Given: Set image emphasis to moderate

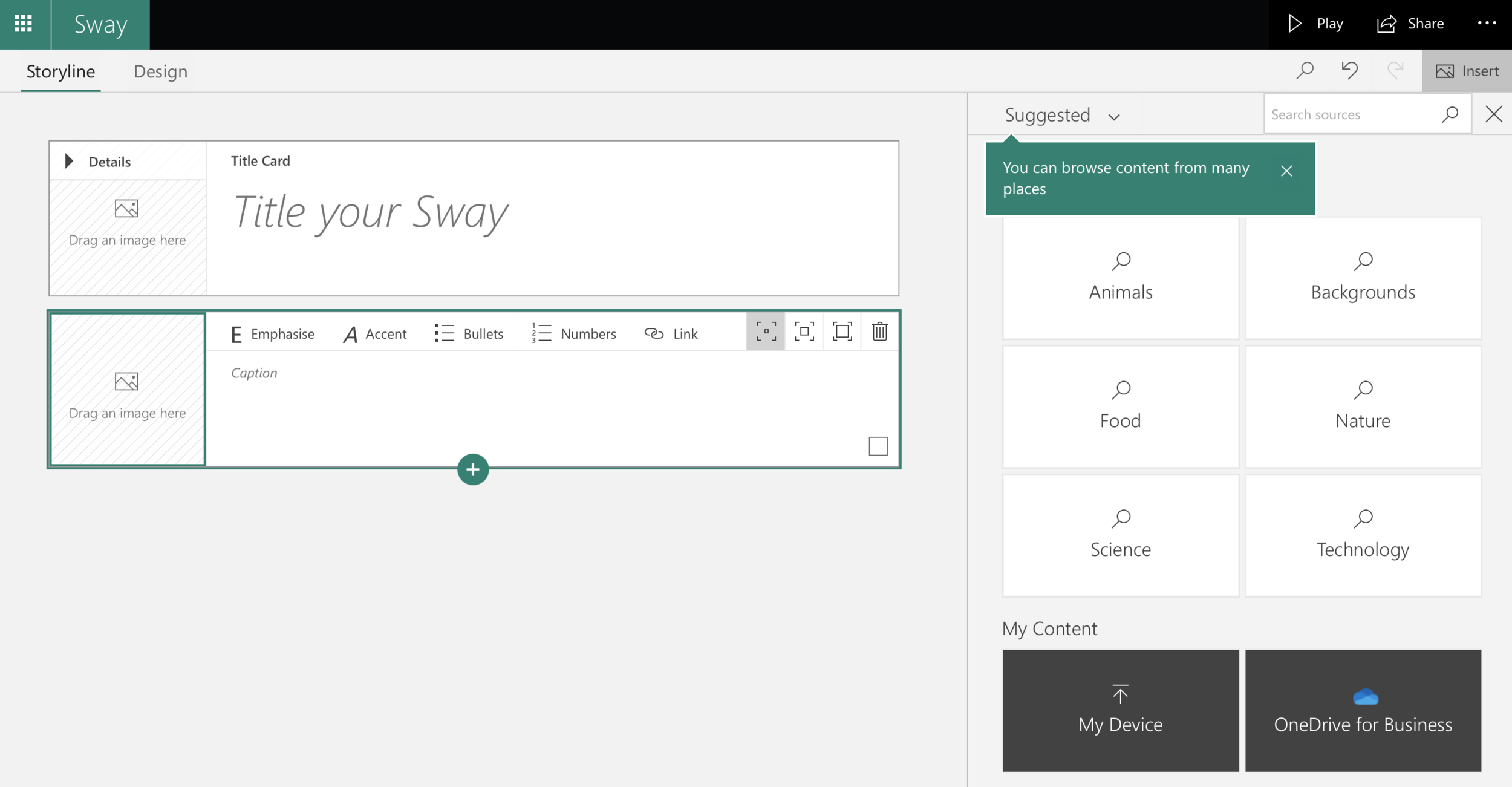Looking at the screenshot, I should [x=804, y=331].
